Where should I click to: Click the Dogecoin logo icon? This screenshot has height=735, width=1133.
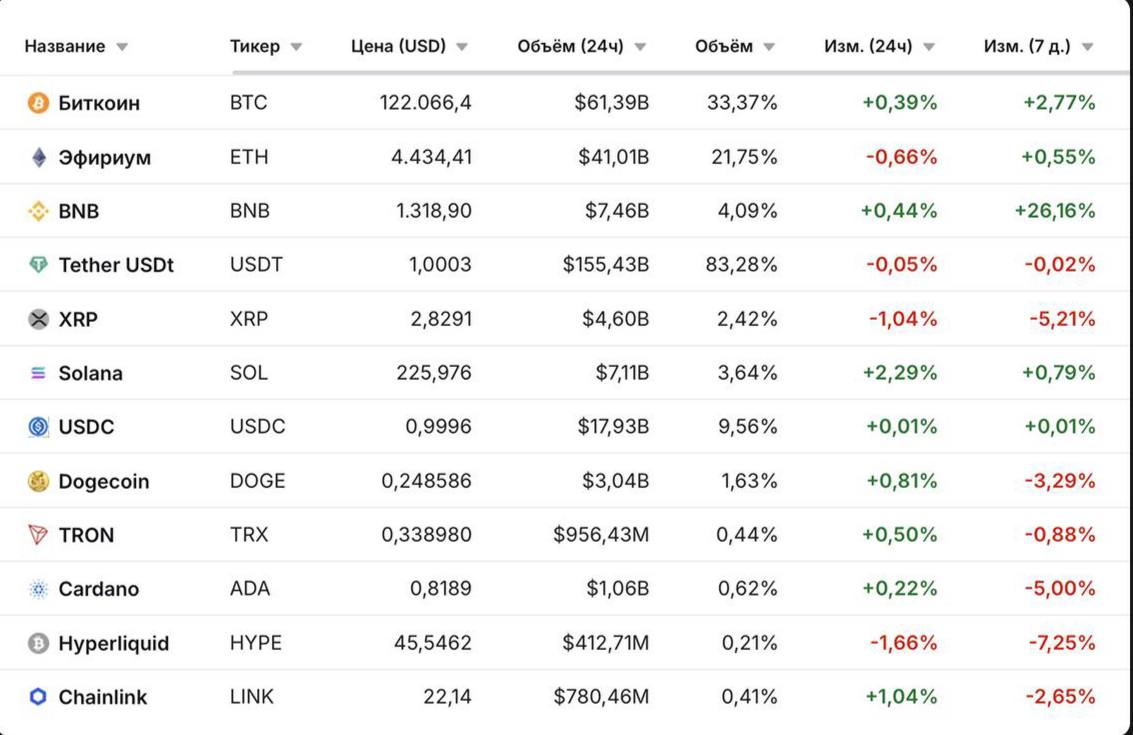pos(38,481)
